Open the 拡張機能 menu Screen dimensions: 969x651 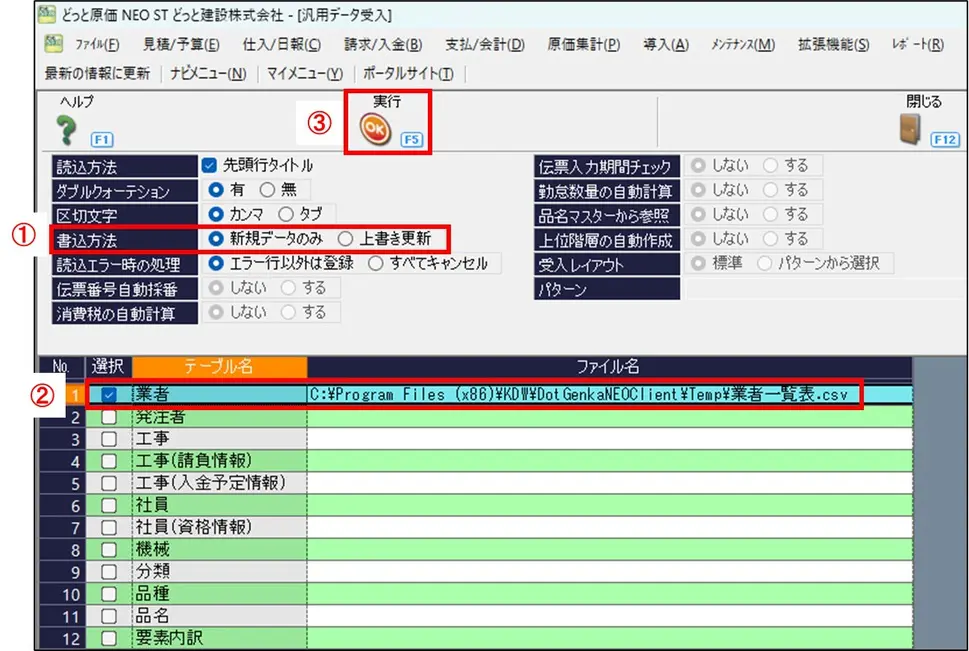pos(833,45)
